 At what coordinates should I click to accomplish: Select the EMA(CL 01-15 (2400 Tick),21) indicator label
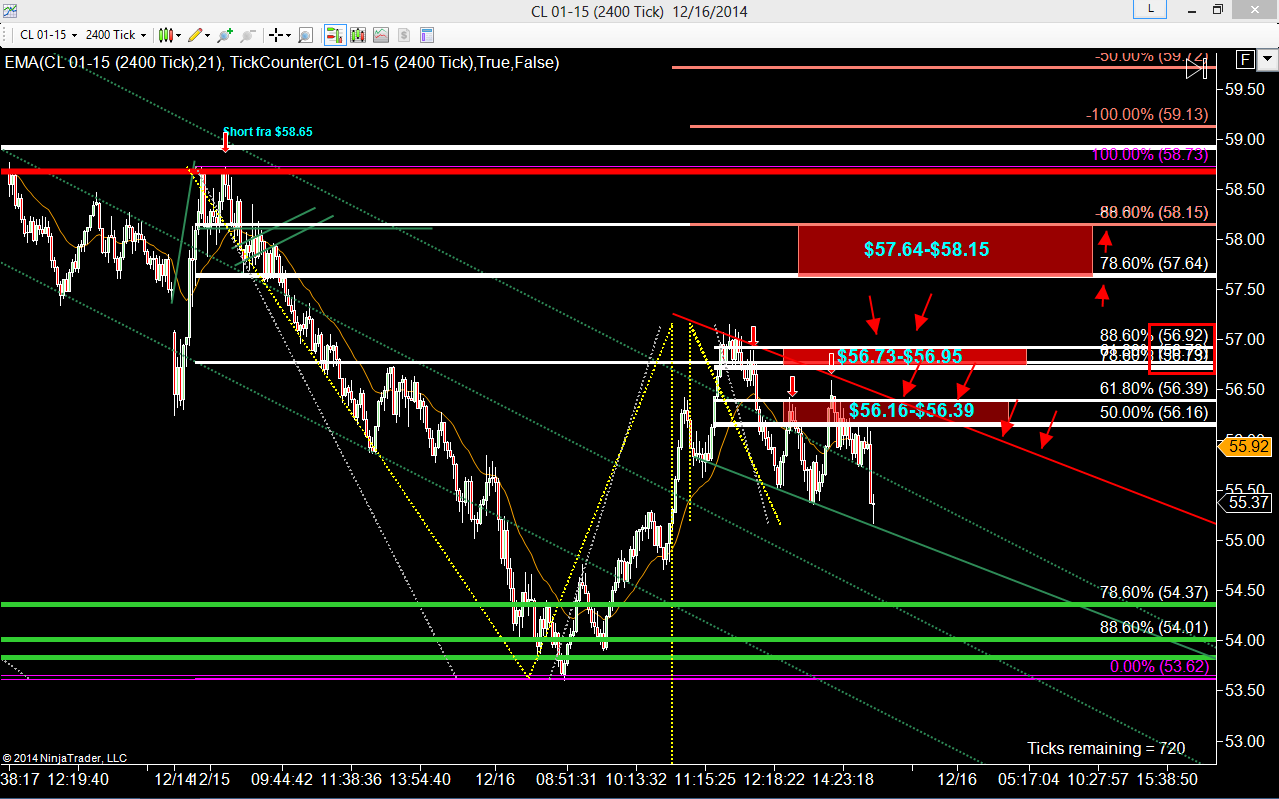pos(112,62)
